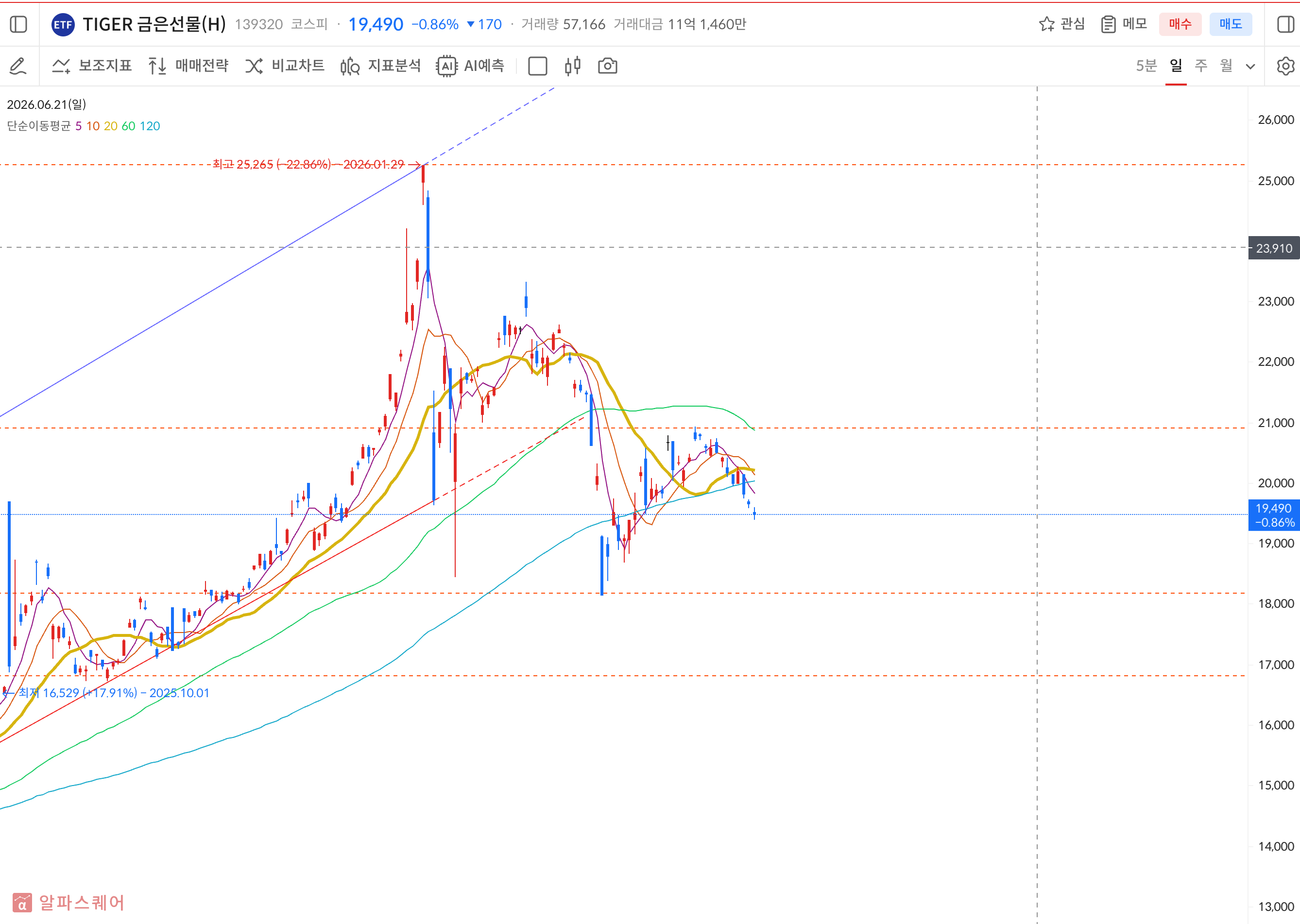Click the 23,910 crosshair price tag

coord(1274,248)
